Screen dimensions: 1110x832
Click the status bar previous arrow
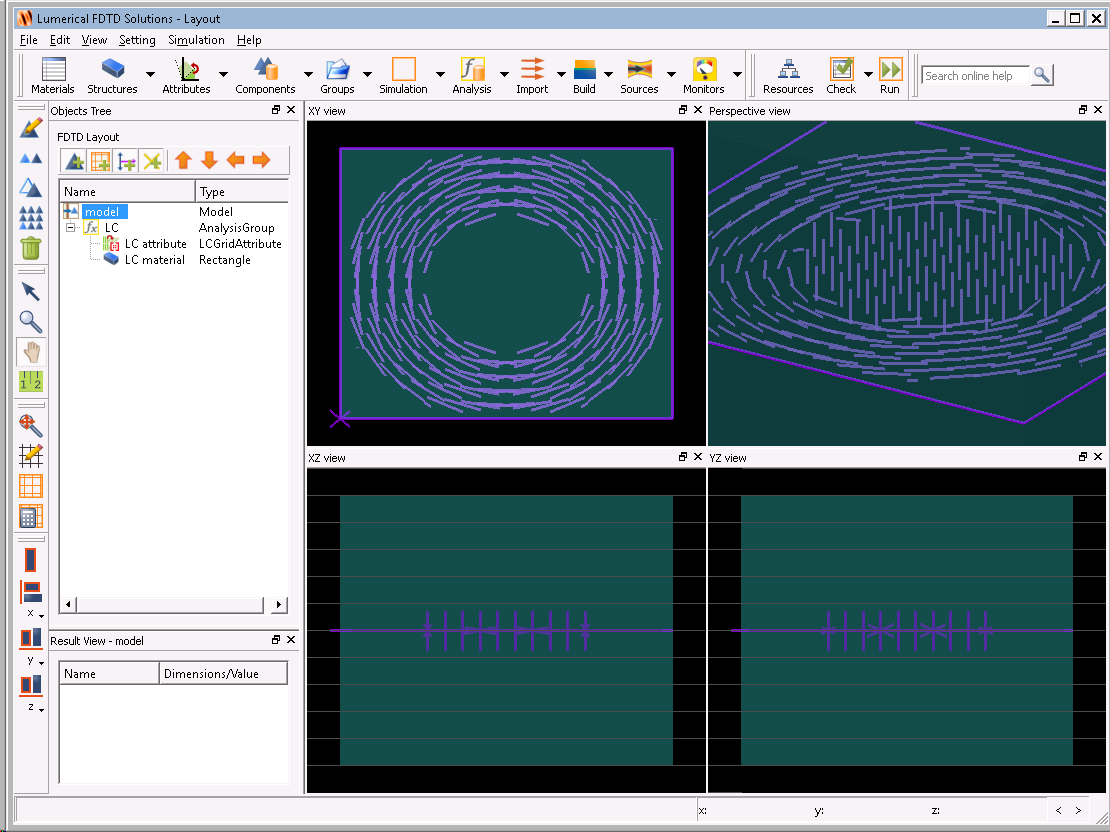point(1058,810)
